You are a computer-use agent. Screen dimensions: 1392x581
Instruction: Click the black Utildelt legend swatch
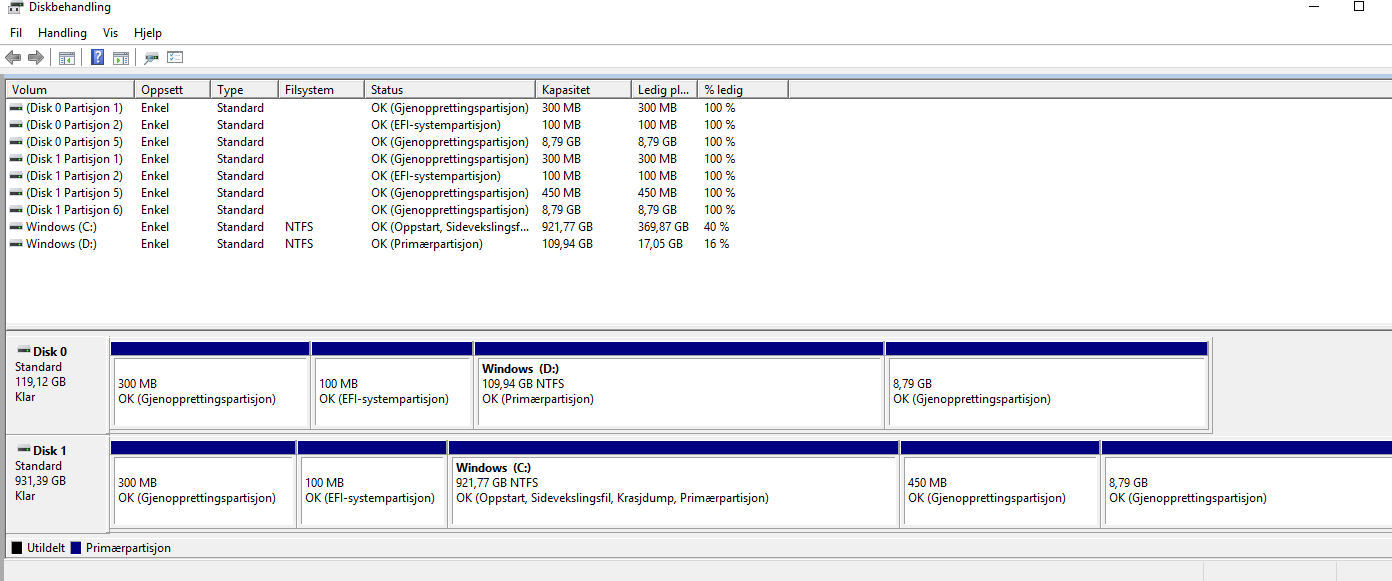click(16, 548)
